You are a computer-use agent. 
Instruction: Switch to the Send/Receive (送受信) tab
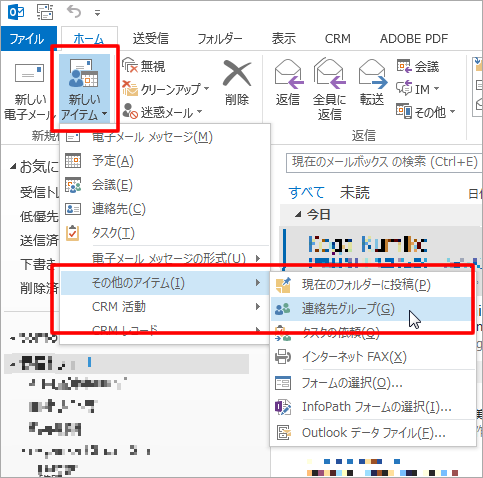tap(151, 39)
